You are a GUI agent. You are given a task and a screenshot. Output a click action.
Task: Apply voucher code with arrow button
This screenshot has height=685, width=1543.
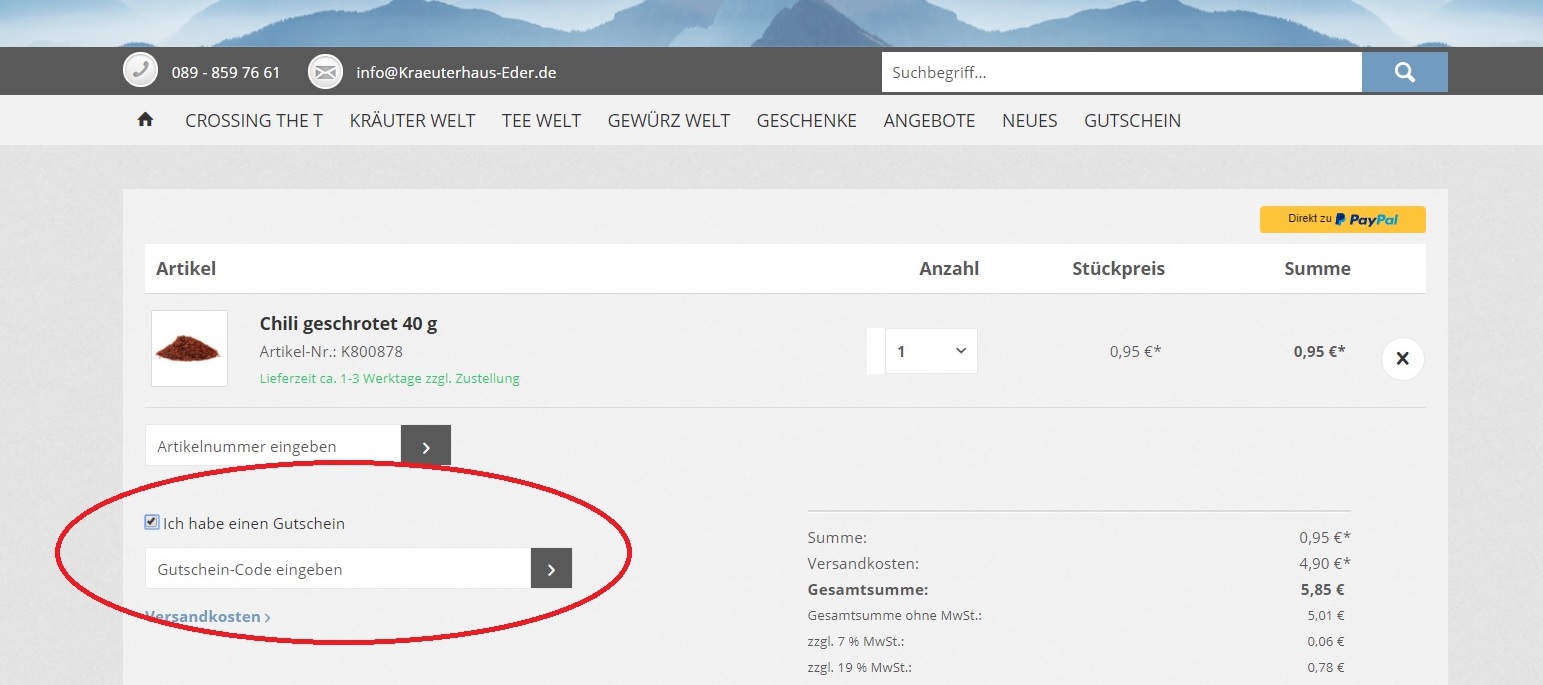[x=551, y=569]
